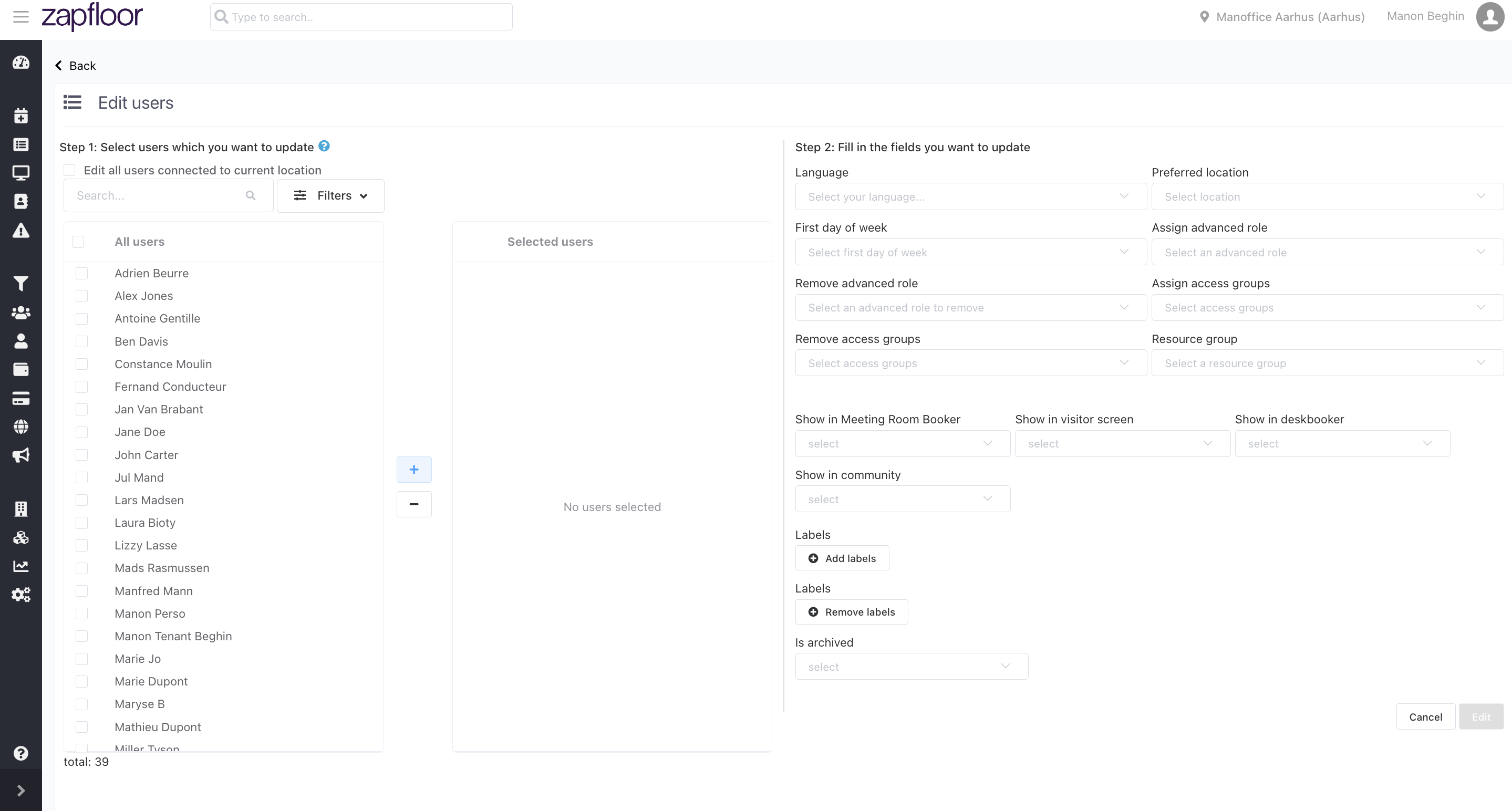
Task: Click Manon Tenant Beghin in the users list
Action: [x=173, y=636]
